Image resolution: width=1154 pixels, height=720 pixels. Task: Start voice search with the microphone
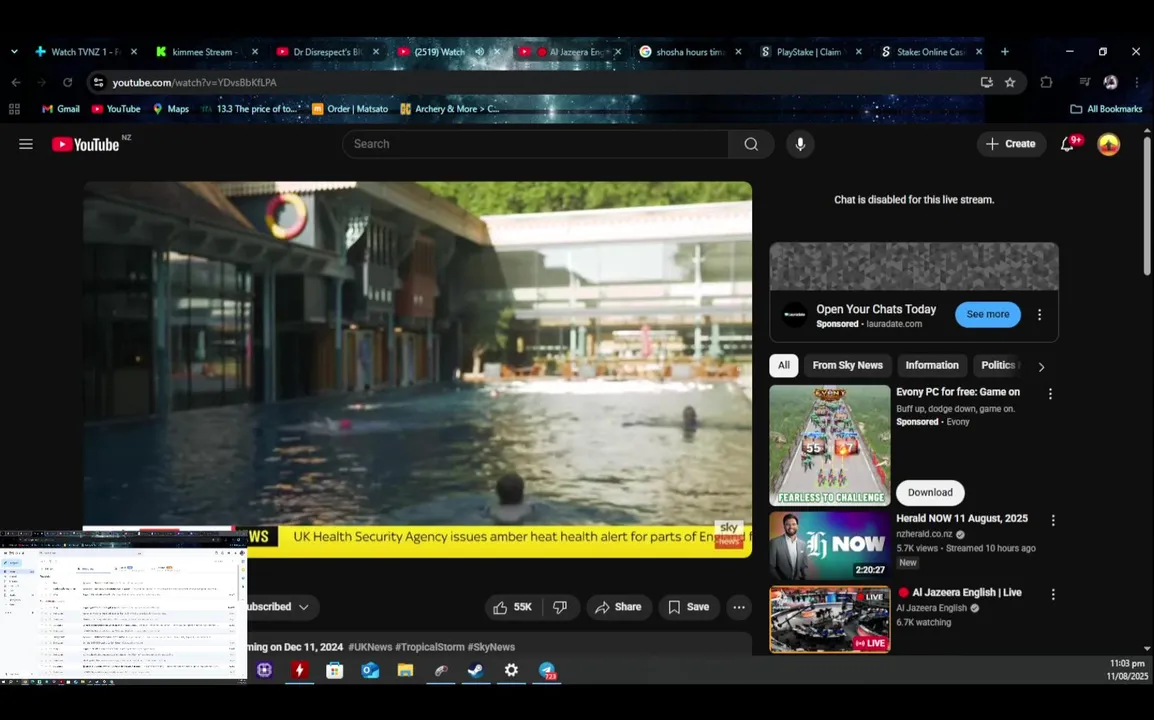[800, 144]
